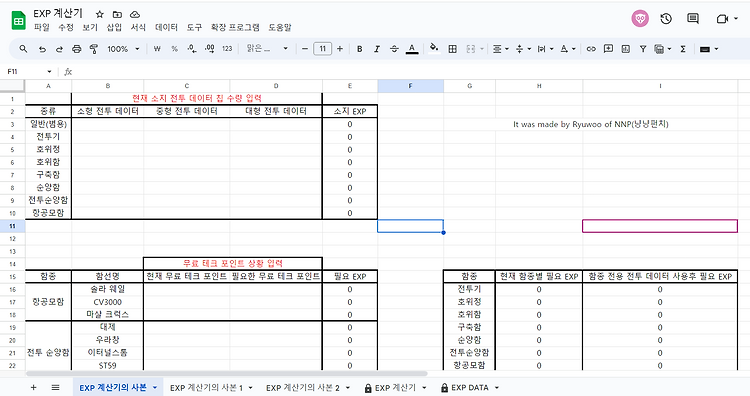The image size is (750, 396).
Task: Switch to locked EXP 계산기 sheet
Action: pyautogui.click(x=395, y=387)
